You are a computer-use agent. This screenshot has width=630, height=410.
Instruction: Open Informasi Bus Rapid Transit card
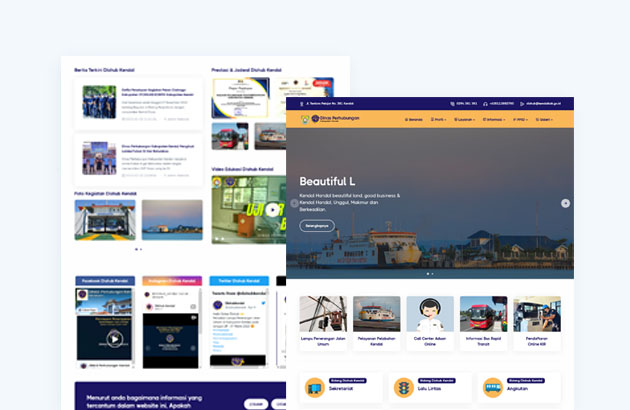pos(483,319)
